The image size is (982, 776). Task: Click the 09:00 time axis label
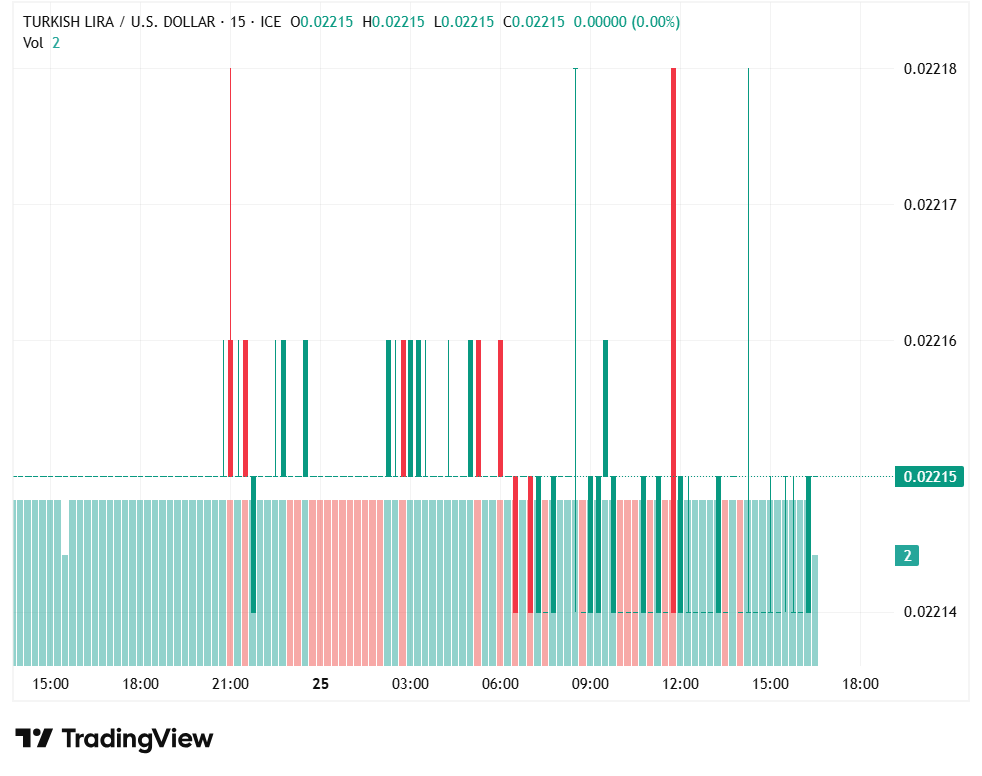click(591, 684)
